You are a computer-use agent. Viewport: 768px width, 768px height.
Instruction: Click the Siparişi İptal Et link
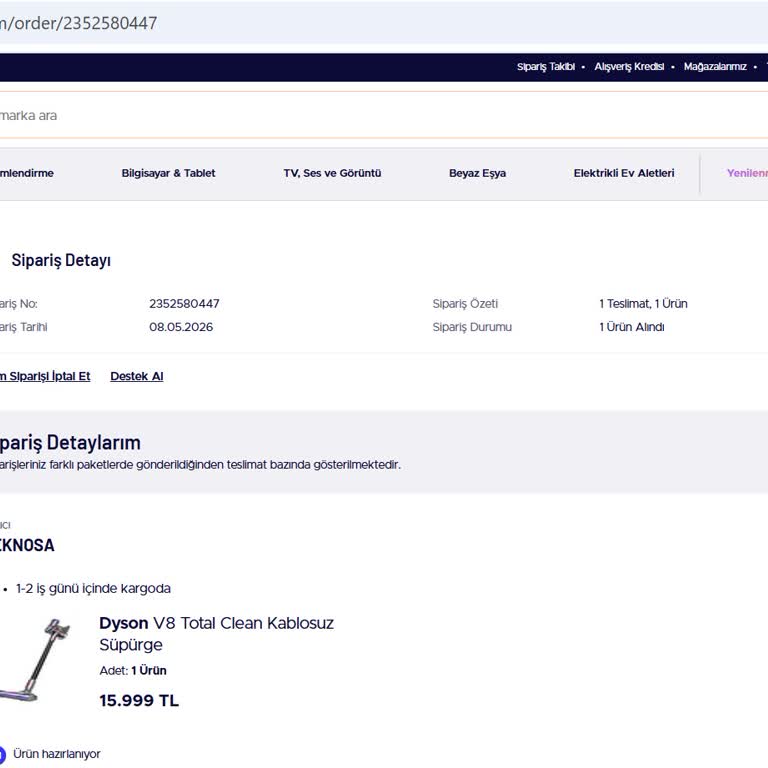(45, 376)
